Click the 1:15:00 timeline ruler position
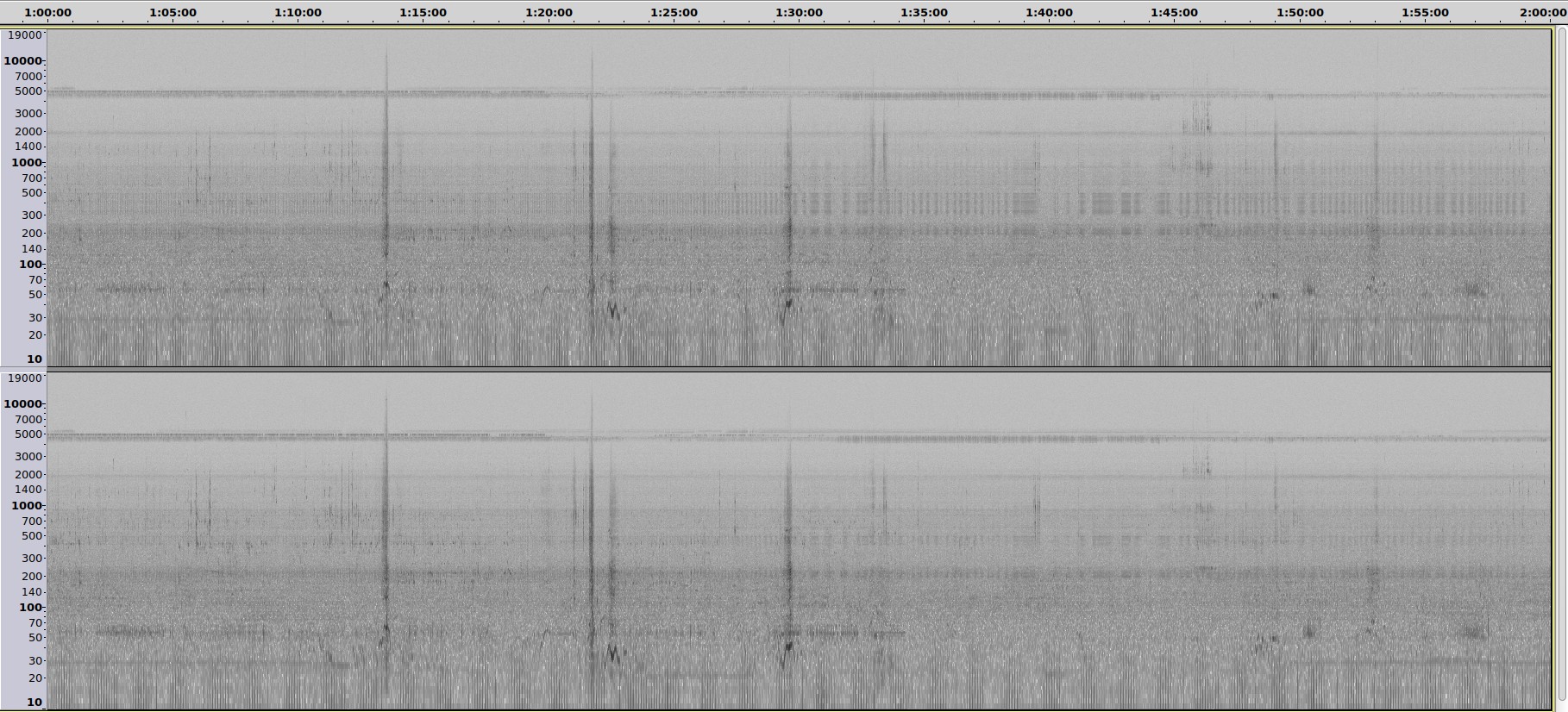Image resolution: width=1568 pixels, height=712 pixels. [423, 12]
